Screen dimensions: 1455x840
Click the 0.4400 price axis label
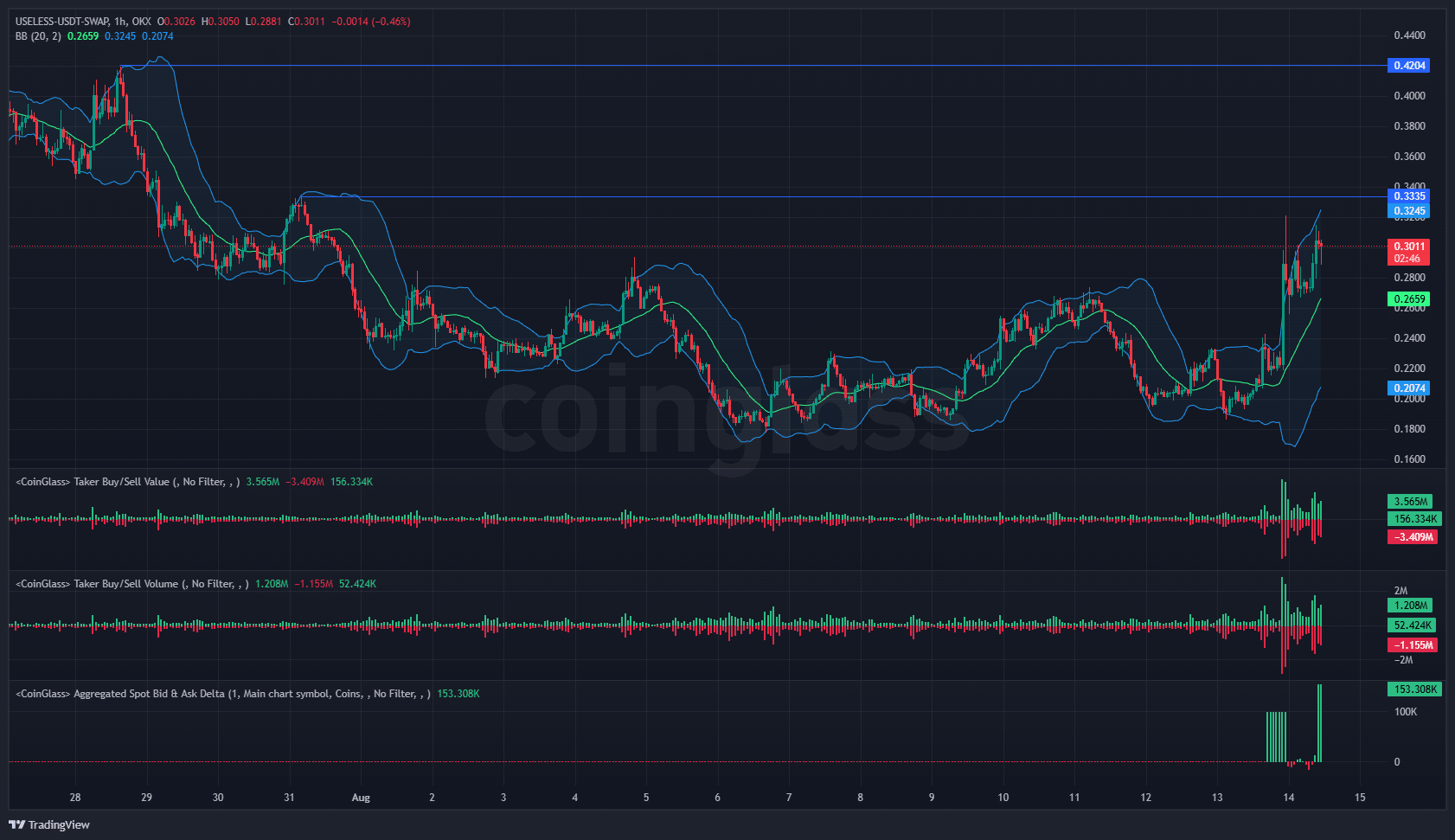pyautogui.click(x=1409, y=35)
